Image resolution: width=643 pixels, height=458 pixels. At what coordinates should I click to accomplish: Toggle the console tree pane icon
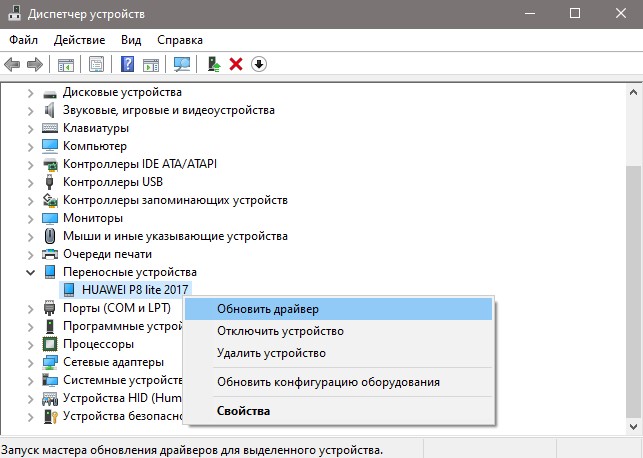pos(66,64)
